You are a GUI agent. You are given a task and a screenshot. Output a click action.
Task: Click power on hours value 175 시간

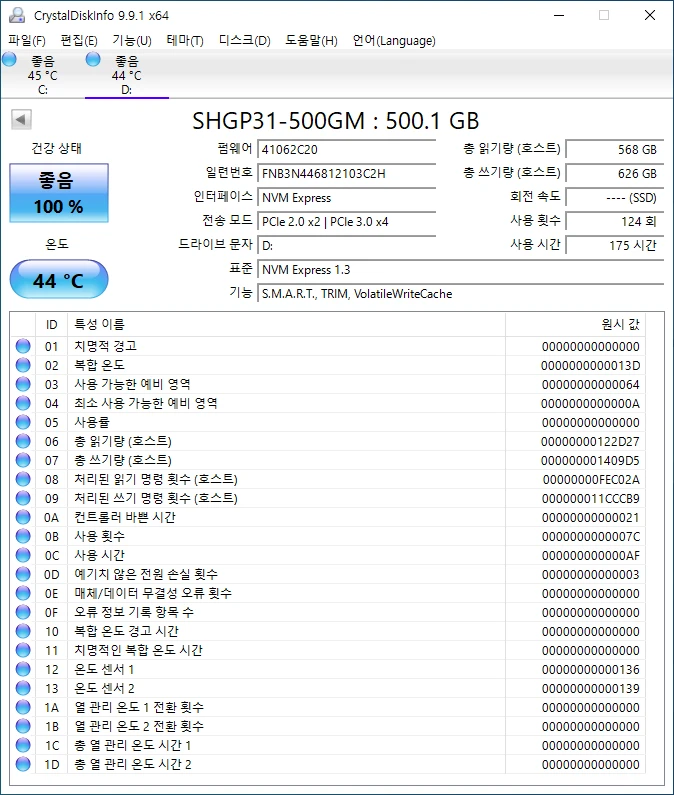click(615, 246)
